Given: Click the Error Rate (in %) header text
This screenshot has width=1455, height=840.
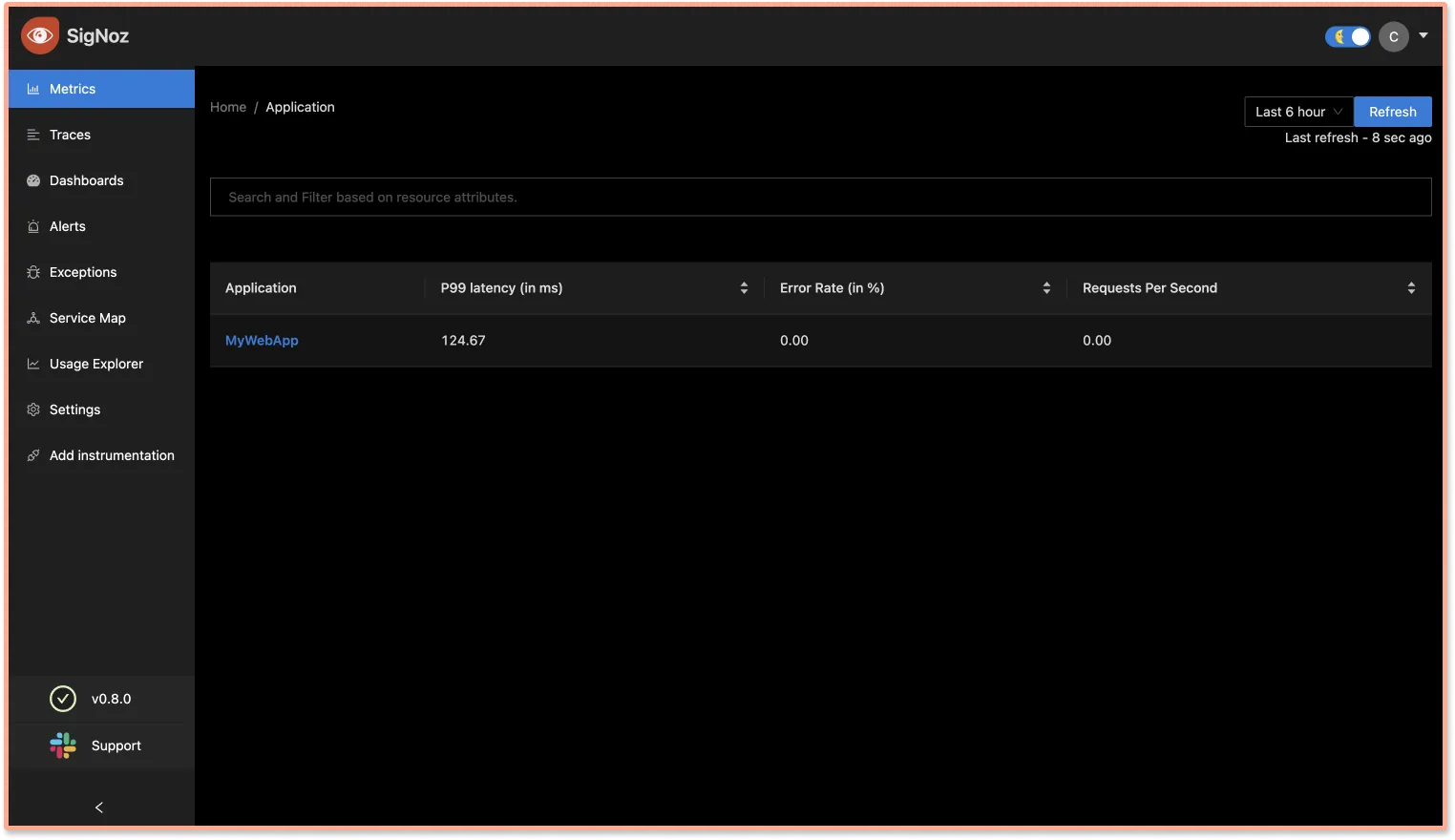Looking at the screenshot, I should (x=832, y=288).
